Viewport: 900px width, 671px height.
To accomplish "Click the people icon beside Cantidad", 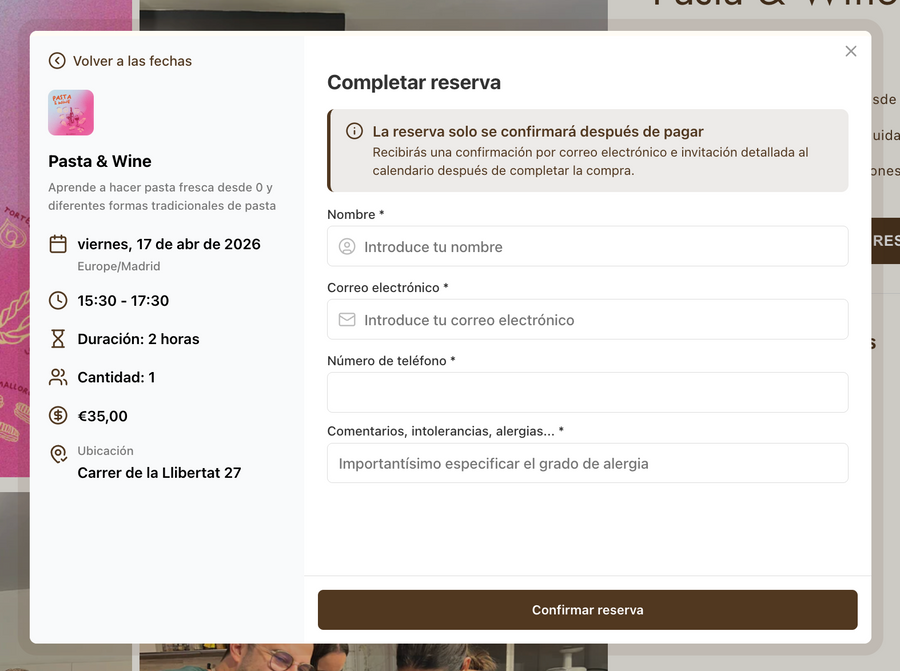I will [58, 377].
